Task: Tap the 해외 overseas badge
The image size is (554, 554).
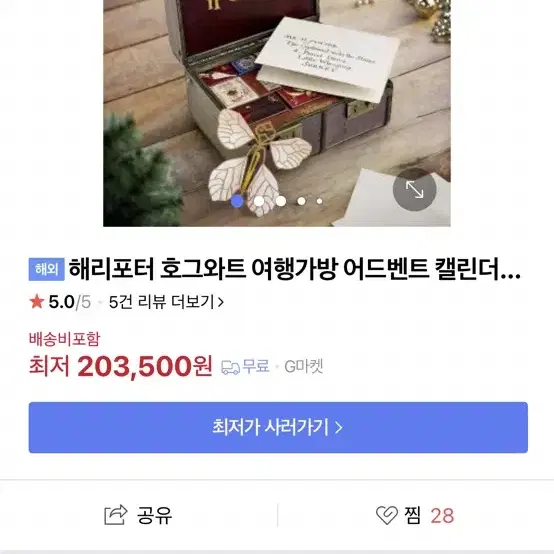Action: point(47,269)
